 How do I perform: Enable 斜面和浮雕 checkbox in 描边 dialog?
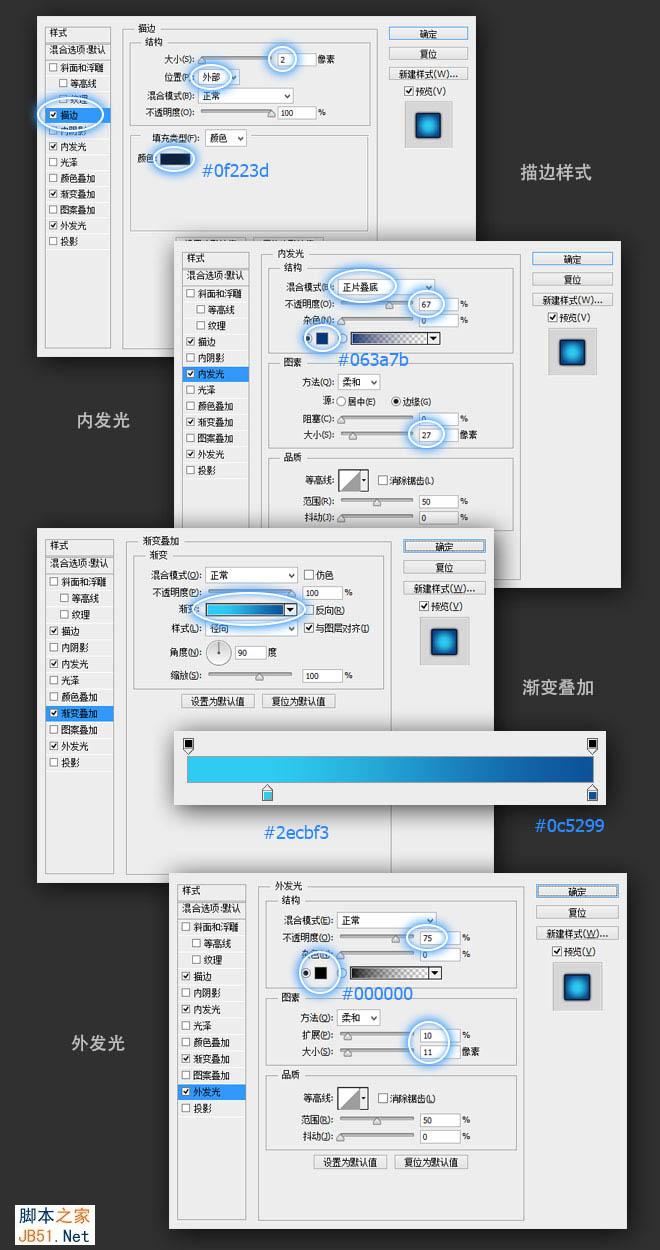click(53, 68)
